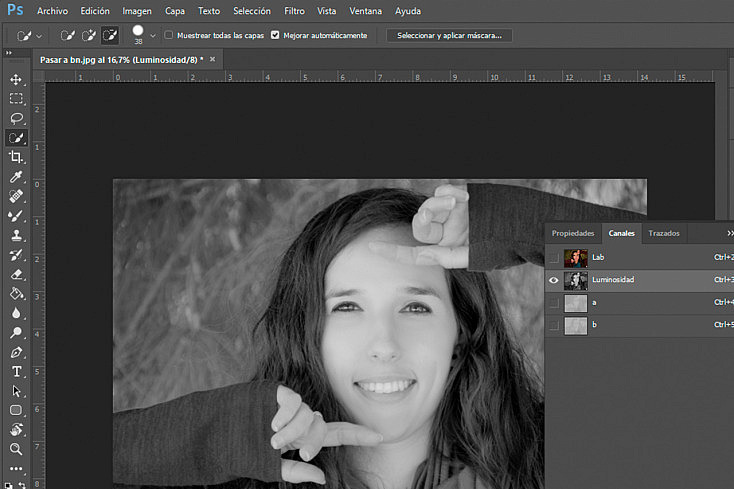Open the brush options dropdown arrow
Viewport: 734px width, 489px height.
click(x=153, y=36)
